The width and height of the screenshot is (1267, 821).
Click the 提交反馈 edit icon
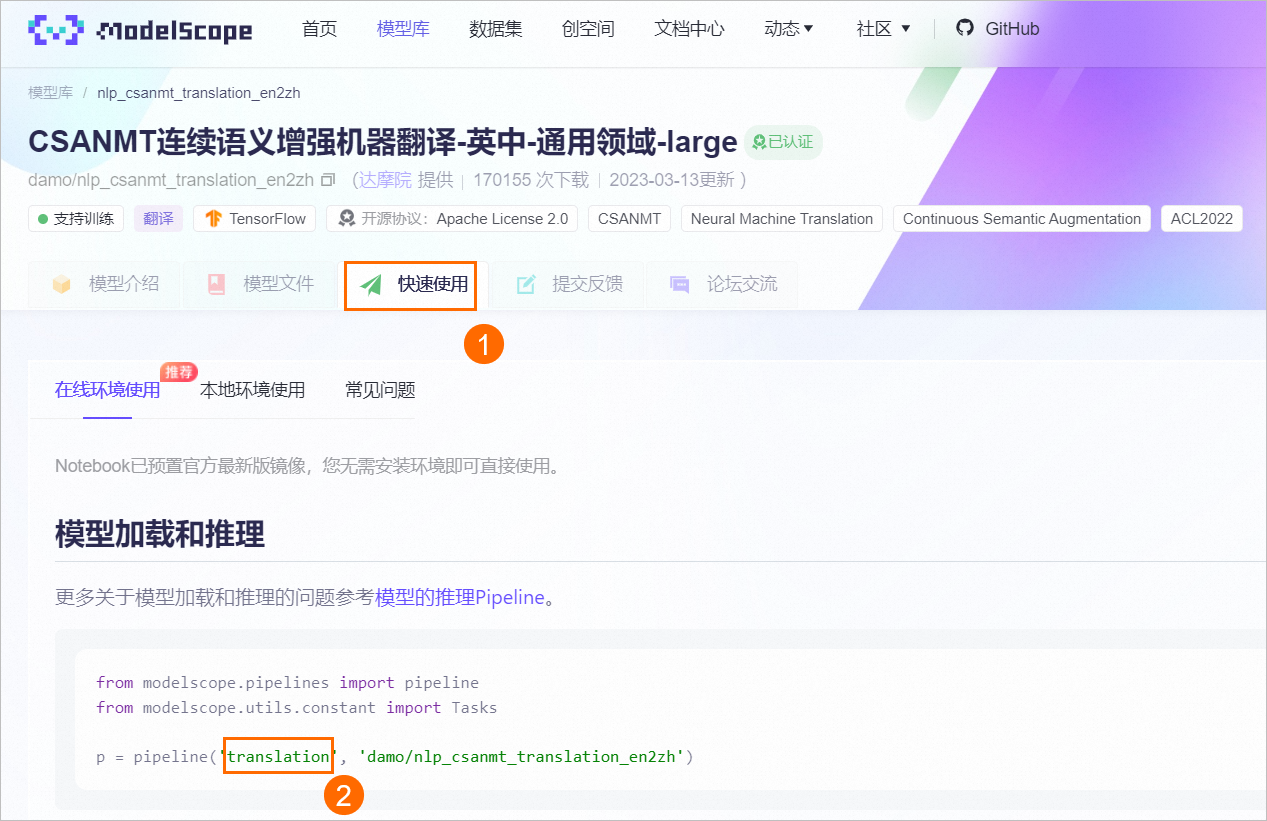pyautogui.click(x=525, y=284)
